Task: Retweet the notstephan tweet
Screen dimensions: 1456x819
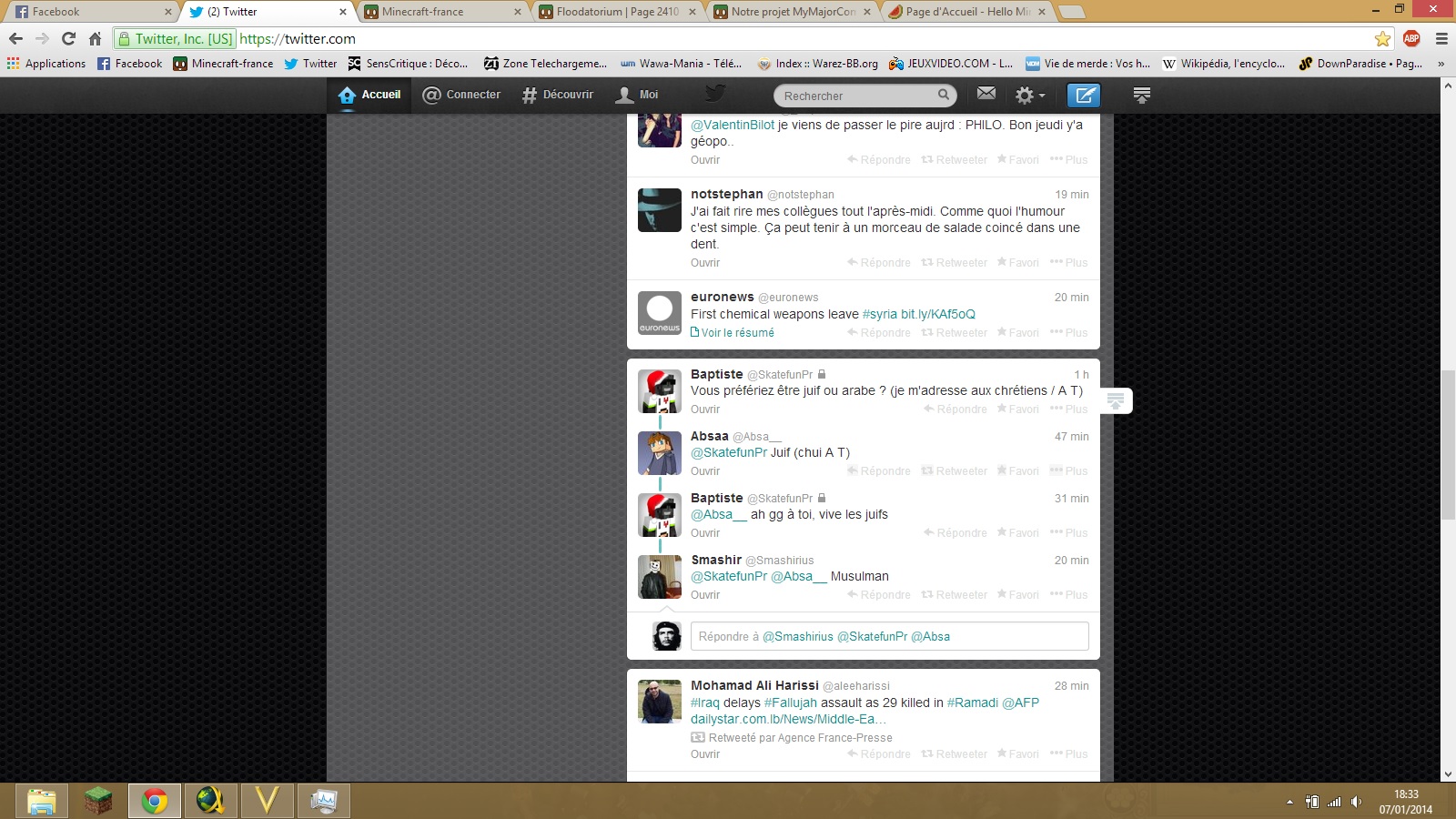Action: click(954, 263)
